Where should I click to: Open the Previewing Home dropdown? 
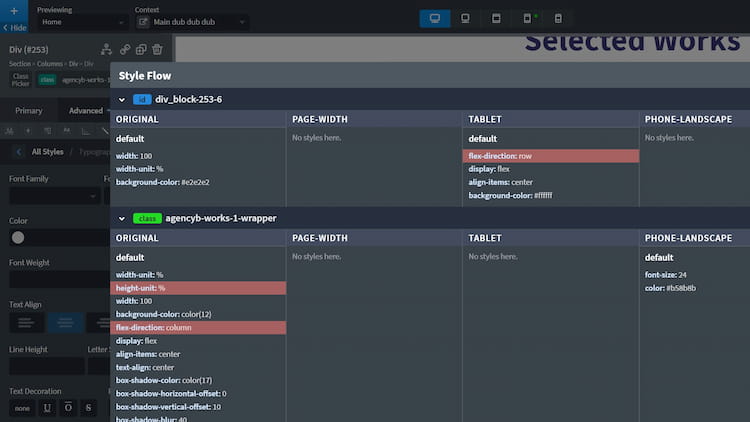[82, 22]
